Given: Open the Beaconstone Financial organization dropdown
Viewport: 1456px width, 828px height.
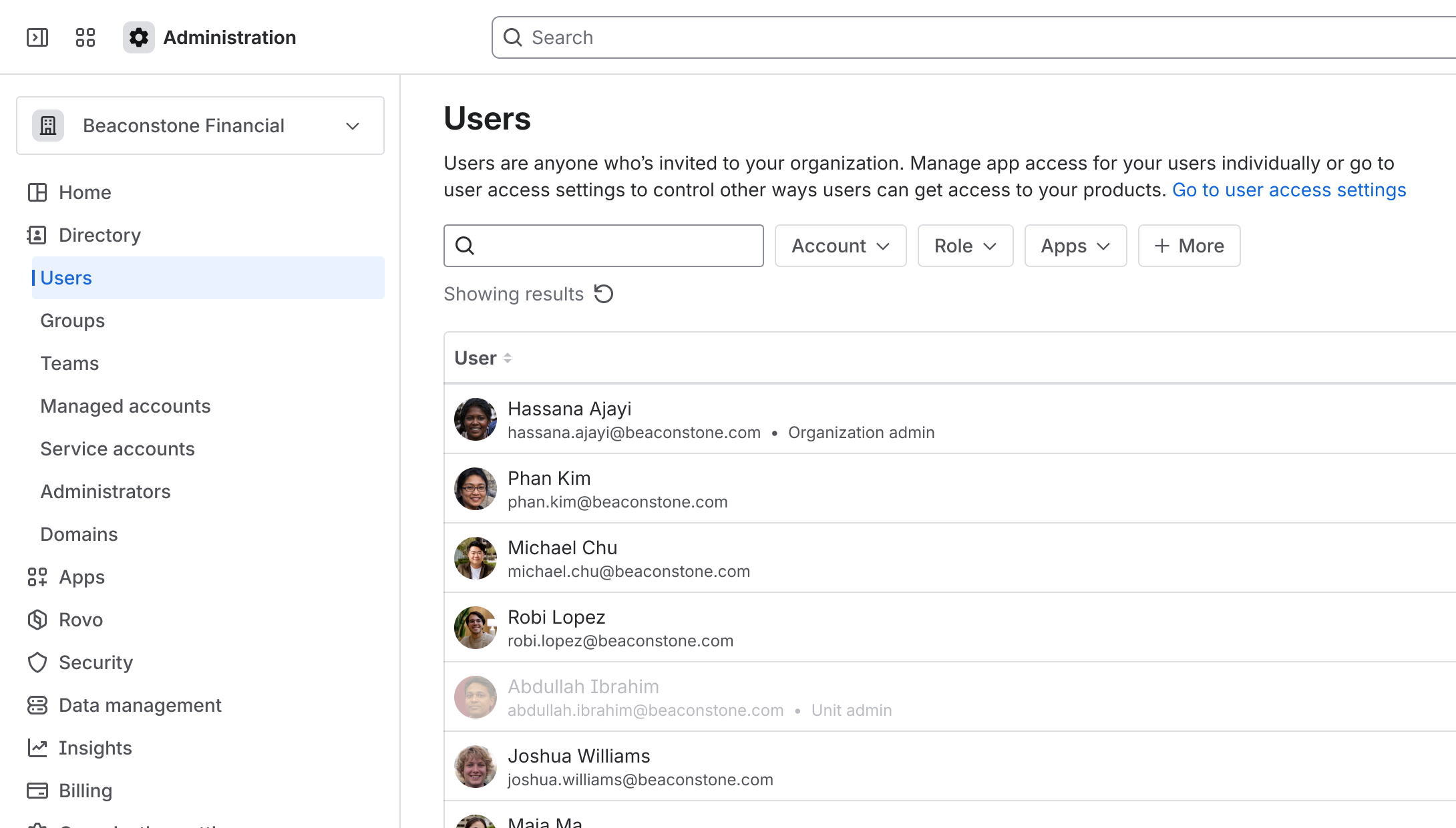Looking at the screenshot, I should (200, 126).
